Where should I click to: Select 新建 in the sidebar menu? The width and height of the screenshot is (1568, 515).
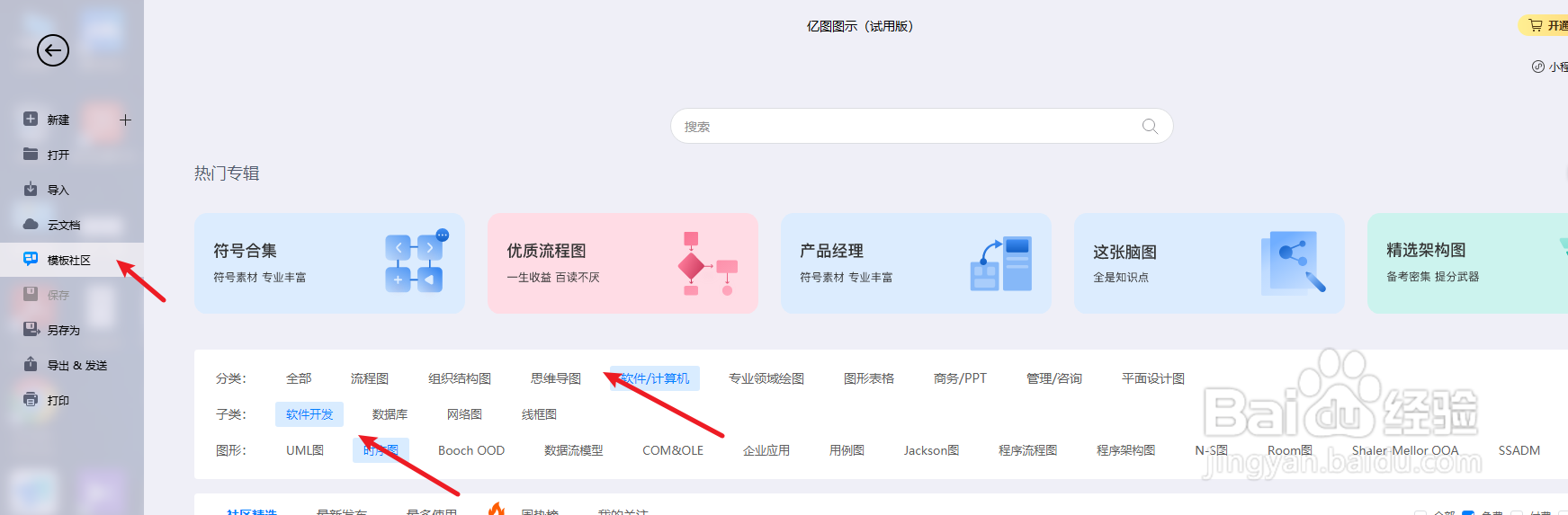[58, 120]
